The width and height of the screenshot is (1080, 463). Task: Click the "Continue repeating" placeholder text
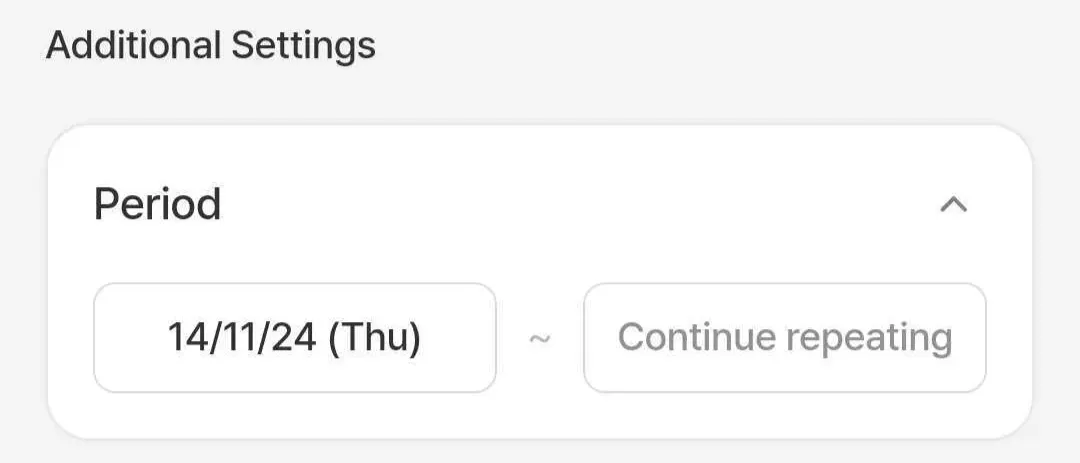[784, 338]
